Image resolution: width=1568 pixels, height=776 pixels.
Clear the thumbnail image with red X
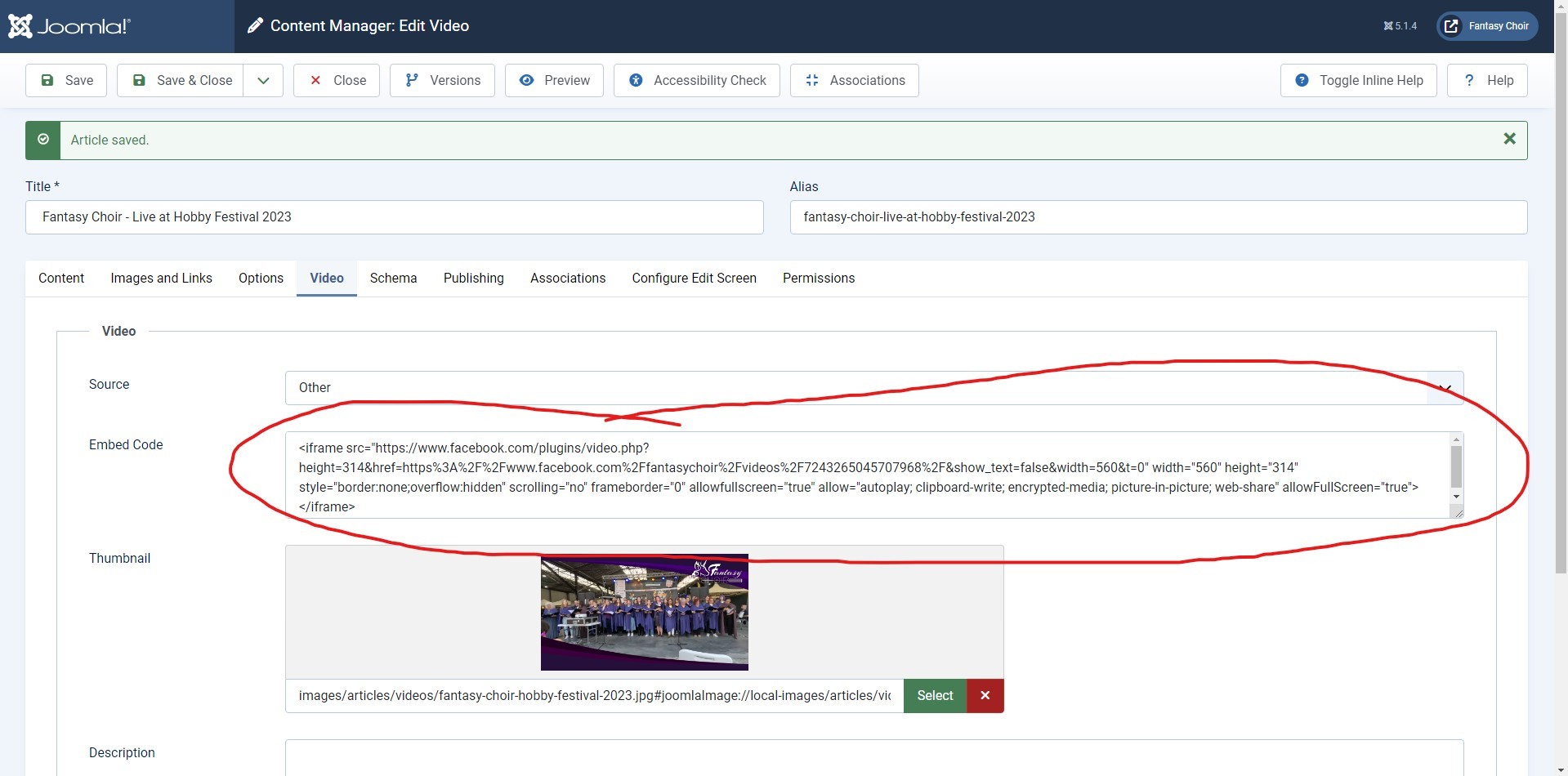(x=985, y=696)
